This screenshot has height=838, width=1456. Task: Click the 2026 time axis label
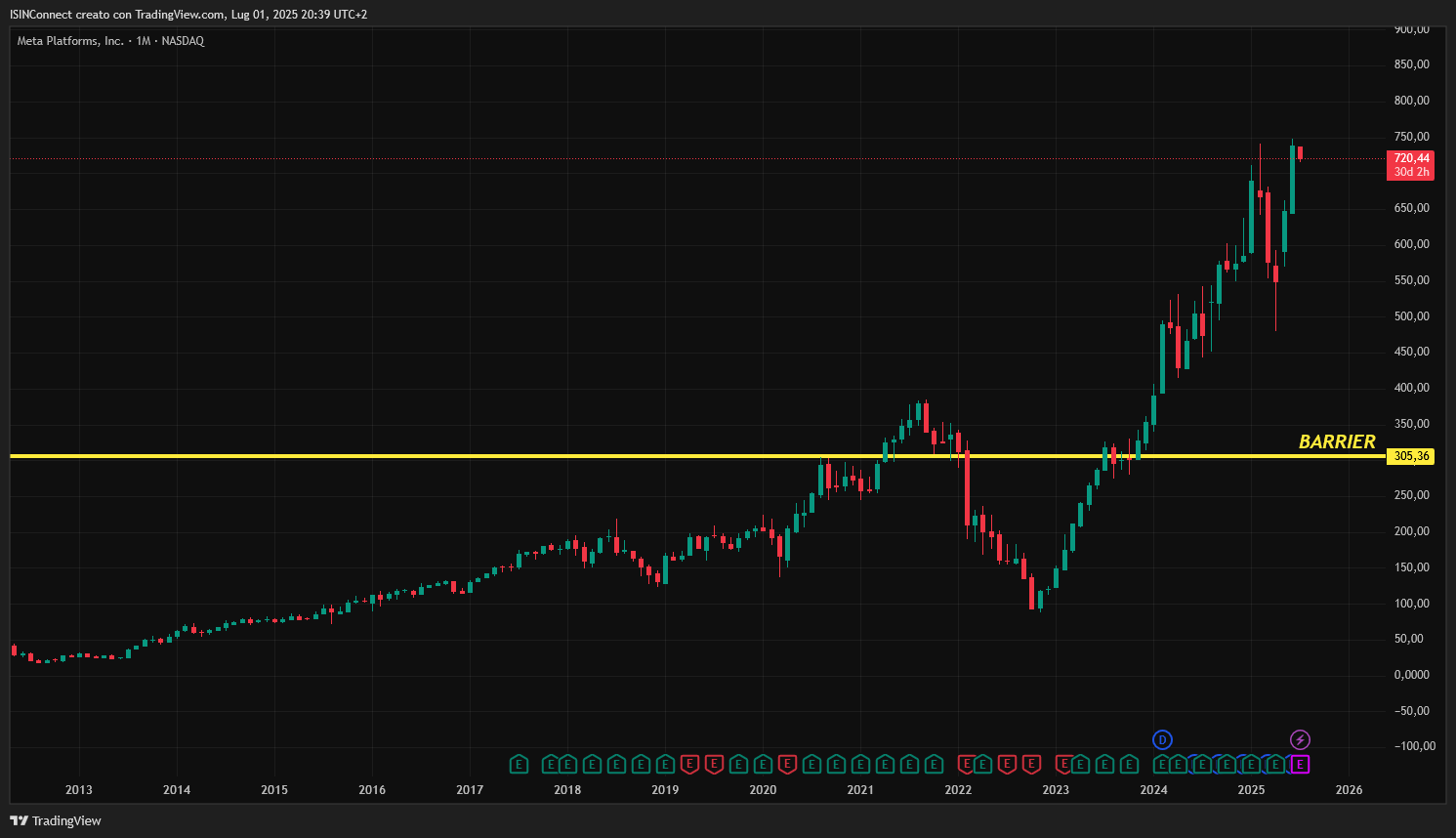[1349, 790]
